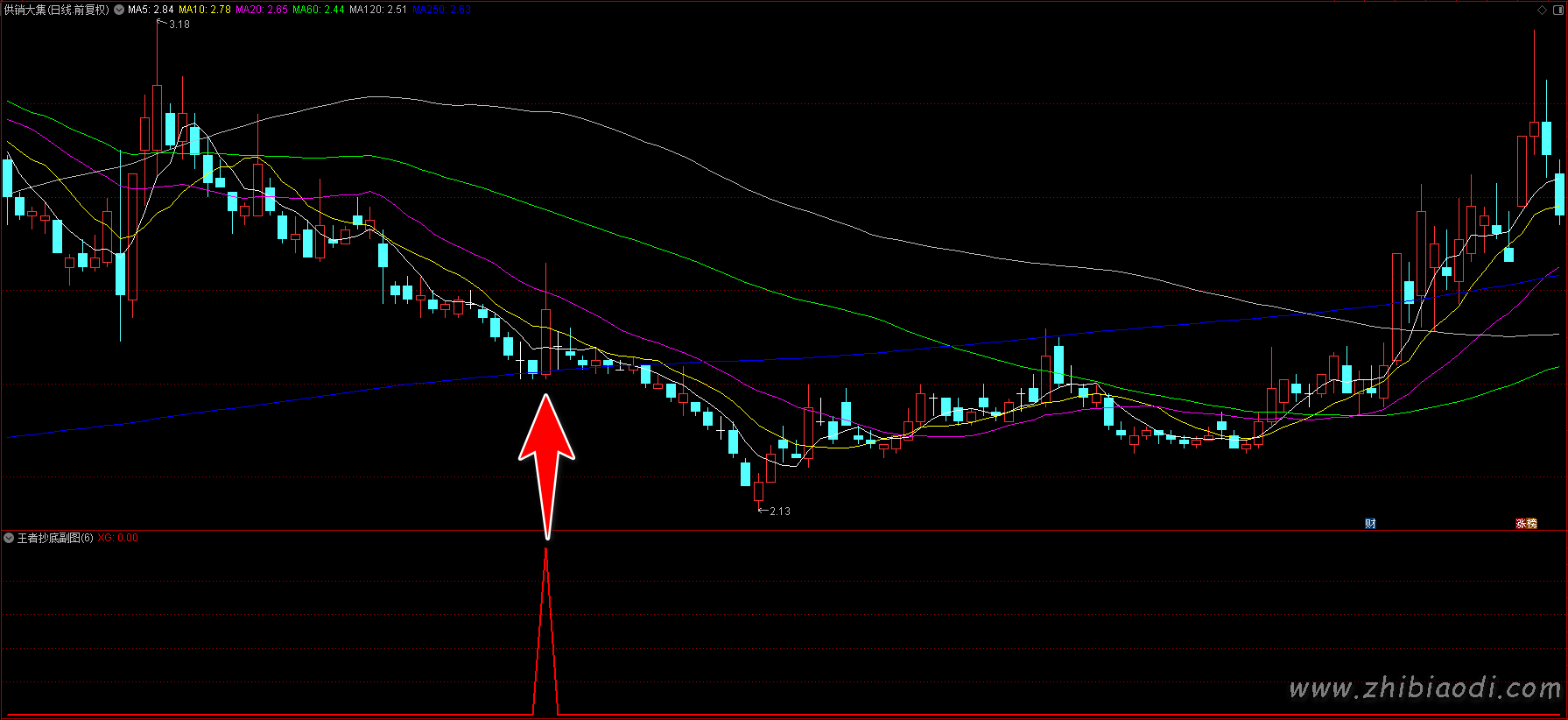The width and height of the screenshot is (1568, 720).
Task: Open the 王者抄底副图 sub-chart dropdown arrow
Action: pos(9,538)
